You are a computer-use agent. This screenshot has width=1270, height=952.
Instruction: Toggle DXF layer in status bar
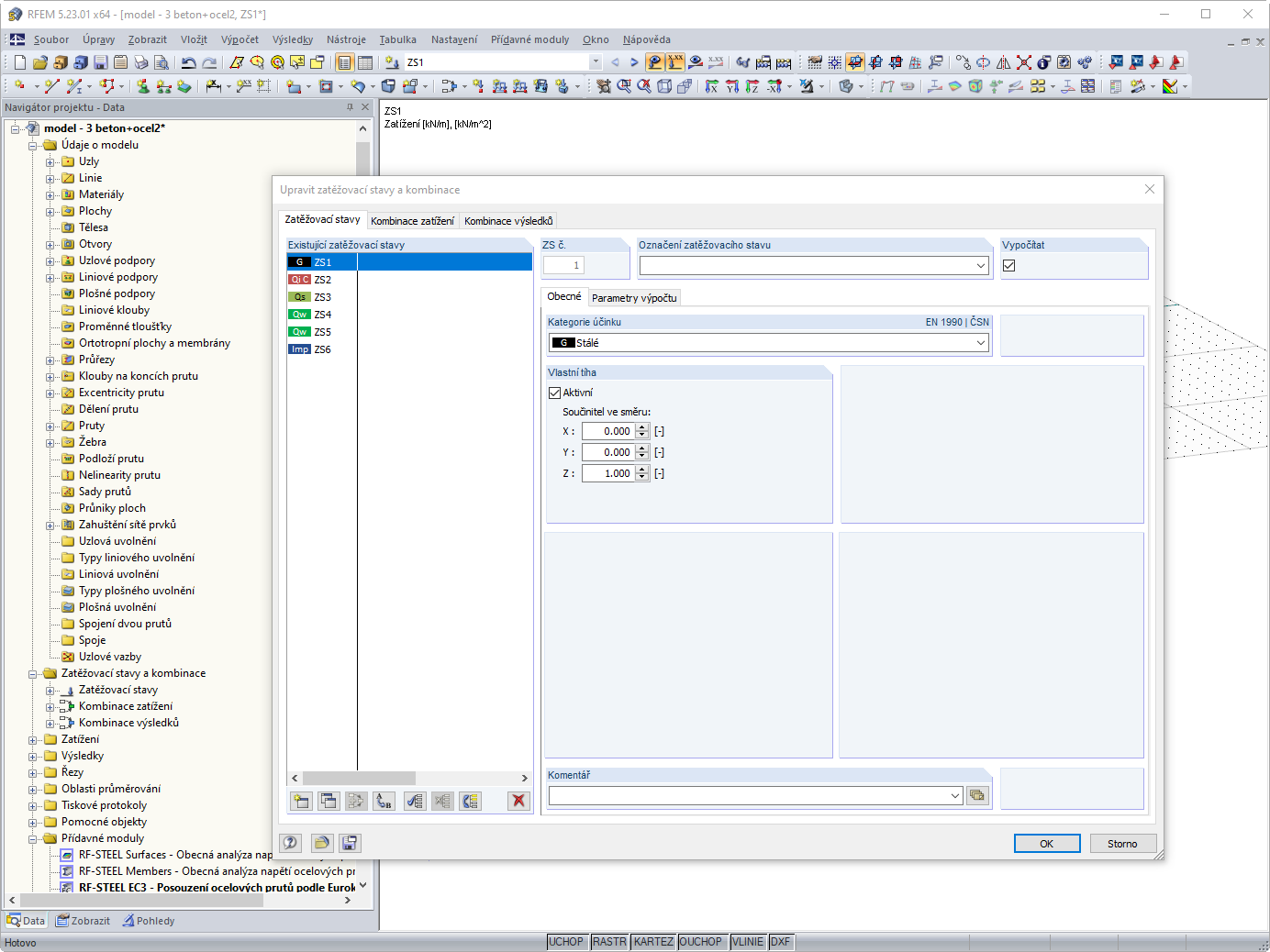pyautogui.click(x=781, y=942)
